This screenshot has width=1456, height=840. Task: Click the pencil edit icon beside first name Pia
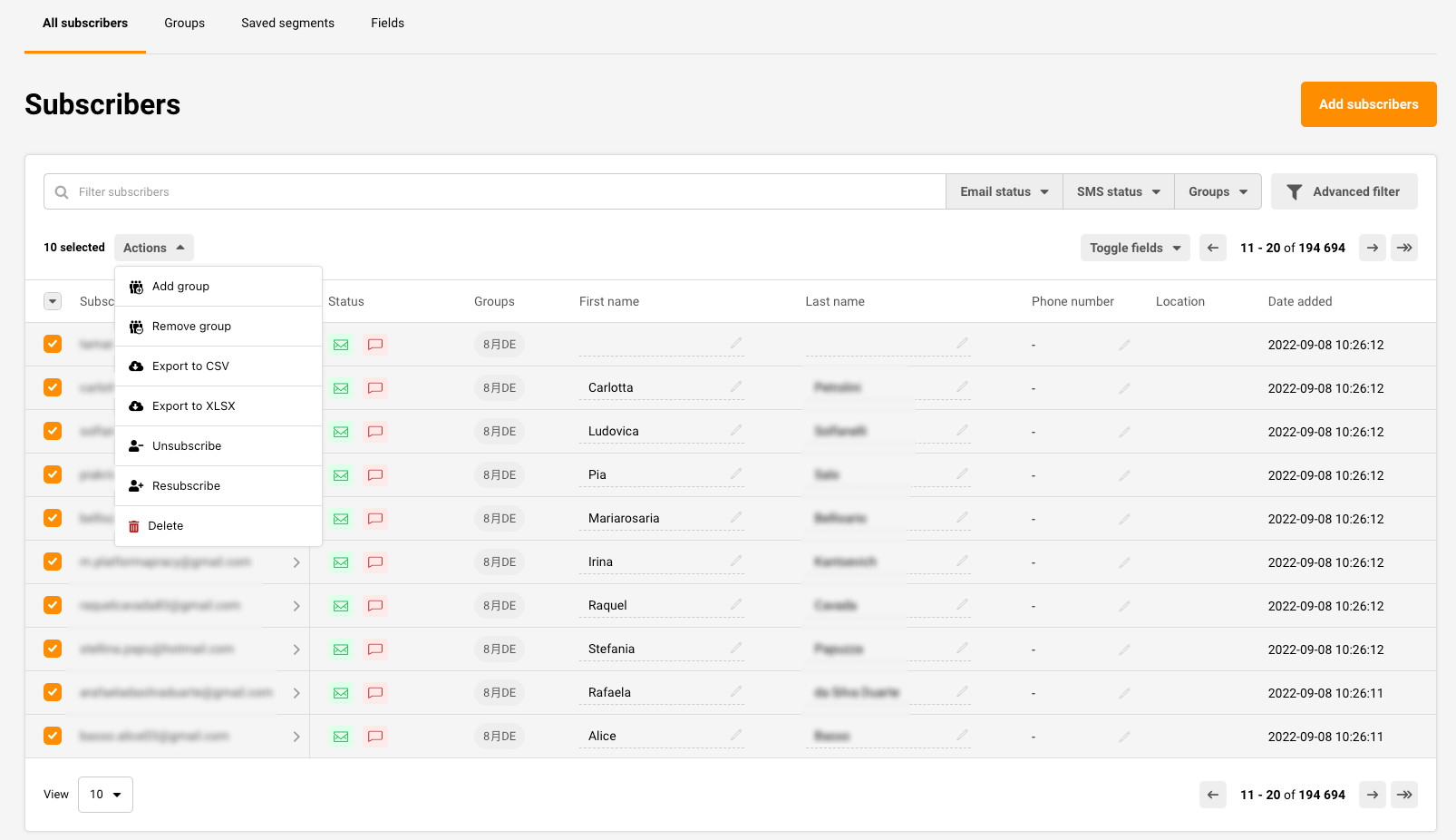pos(736,474)
